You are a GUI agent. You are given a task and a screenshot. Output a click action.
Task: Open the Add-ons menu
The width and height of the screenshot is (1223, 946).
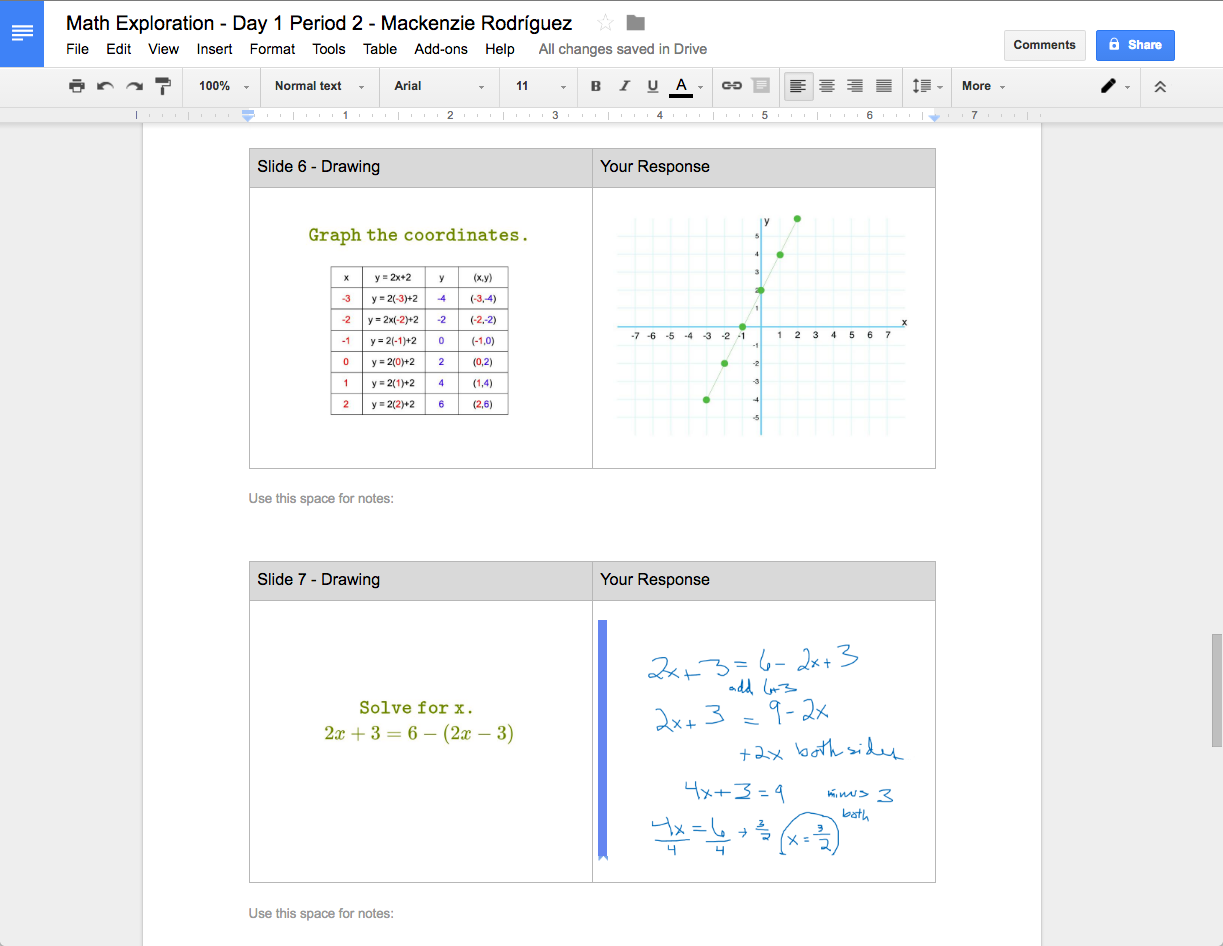click(441, 49)
